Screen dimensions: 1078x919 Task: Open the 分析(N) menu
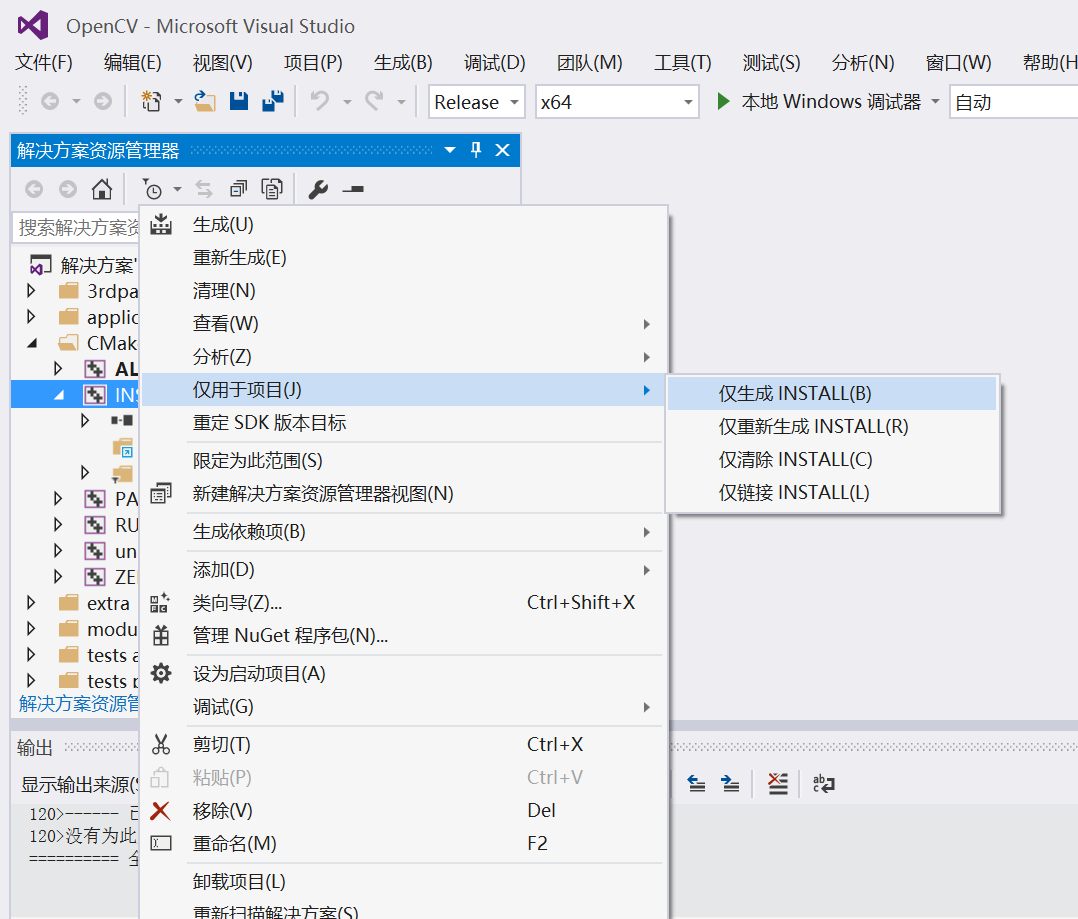point(863,63)
